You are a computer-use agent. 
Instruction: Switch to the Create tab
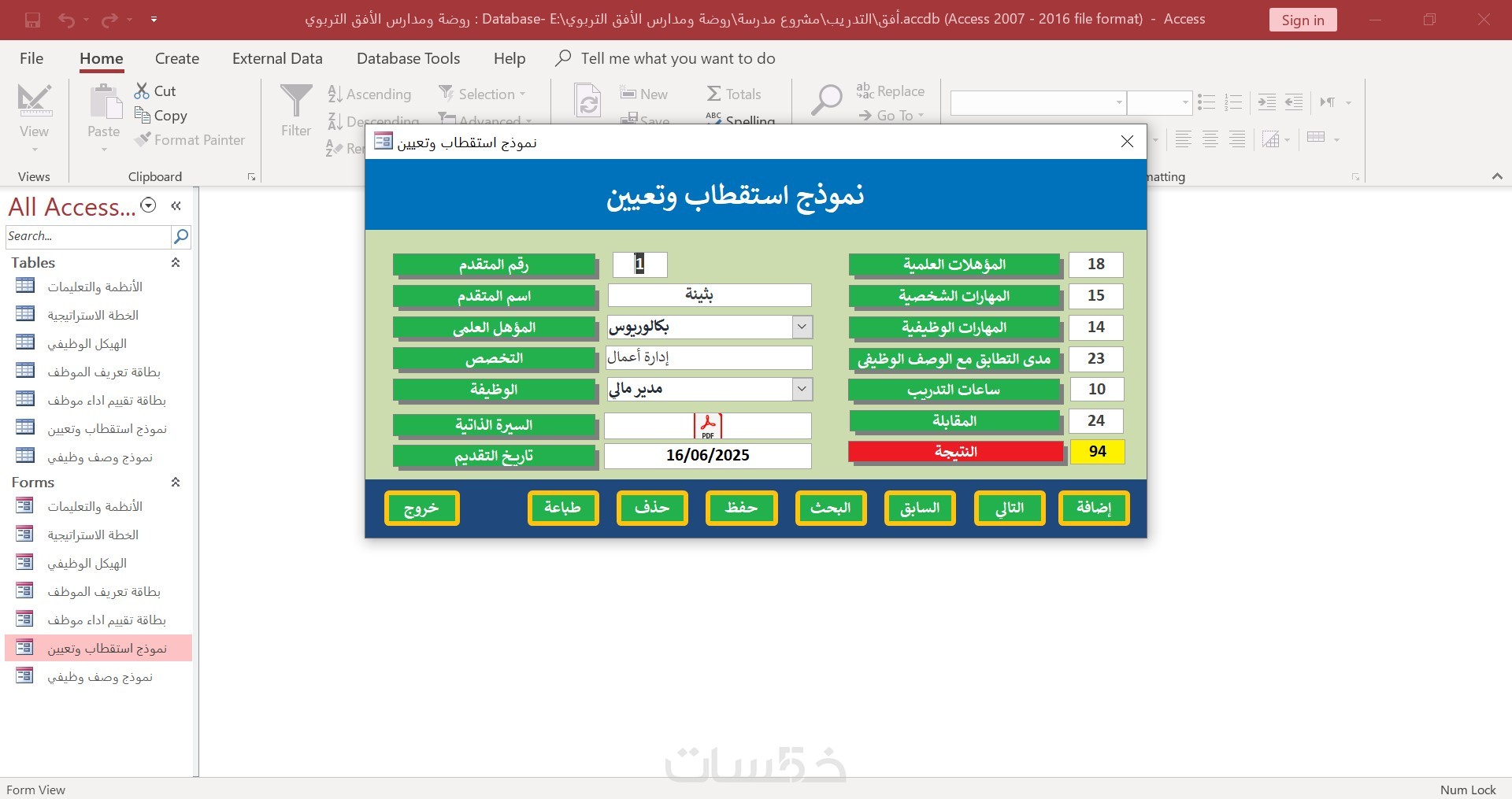tap(177, 58)
